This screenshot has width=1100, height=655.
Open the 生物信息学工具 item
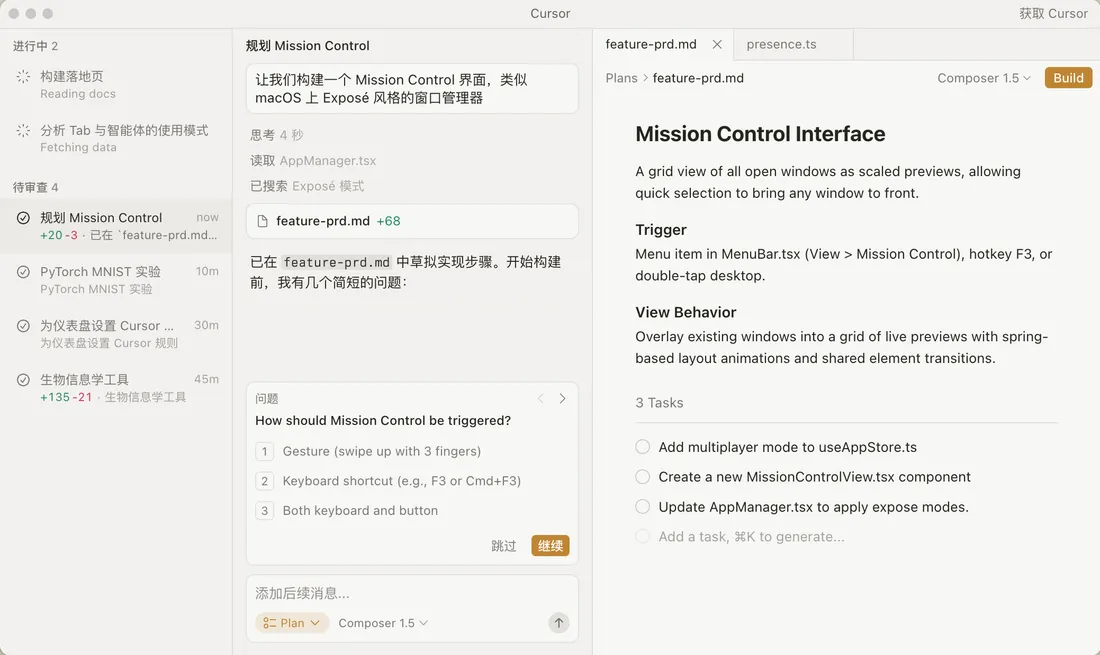point(116,388)
